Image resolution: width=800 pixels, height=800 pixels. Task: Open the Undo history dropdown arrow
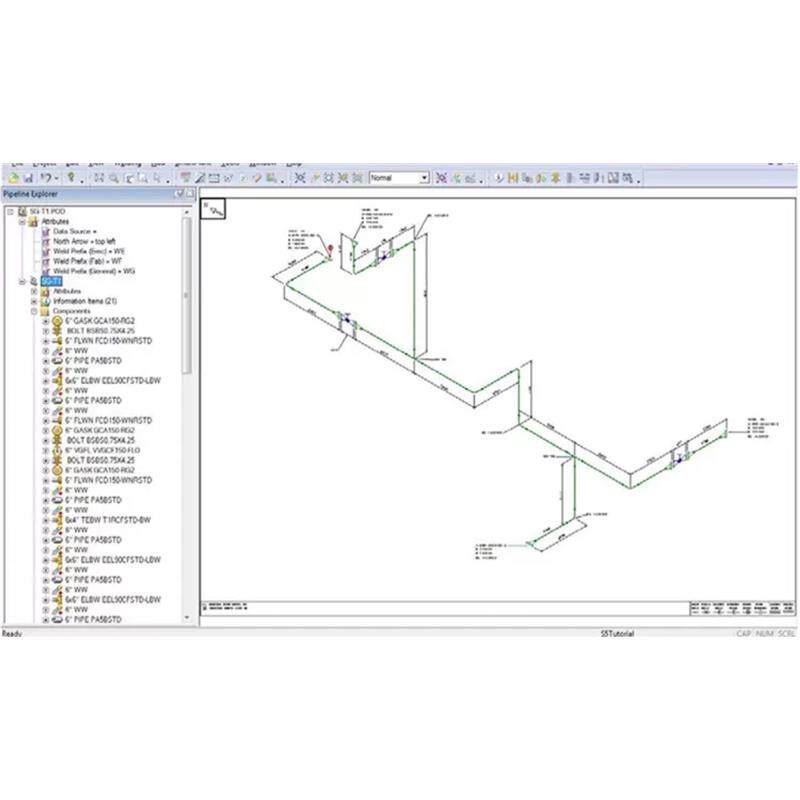(x=57, y=178)
